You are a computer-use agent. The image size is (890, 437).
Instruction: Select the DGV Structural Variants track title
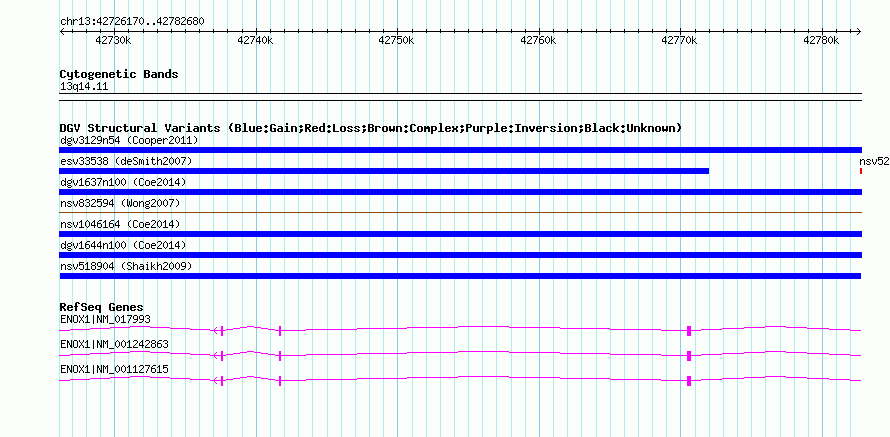click(x=371, y=128)
